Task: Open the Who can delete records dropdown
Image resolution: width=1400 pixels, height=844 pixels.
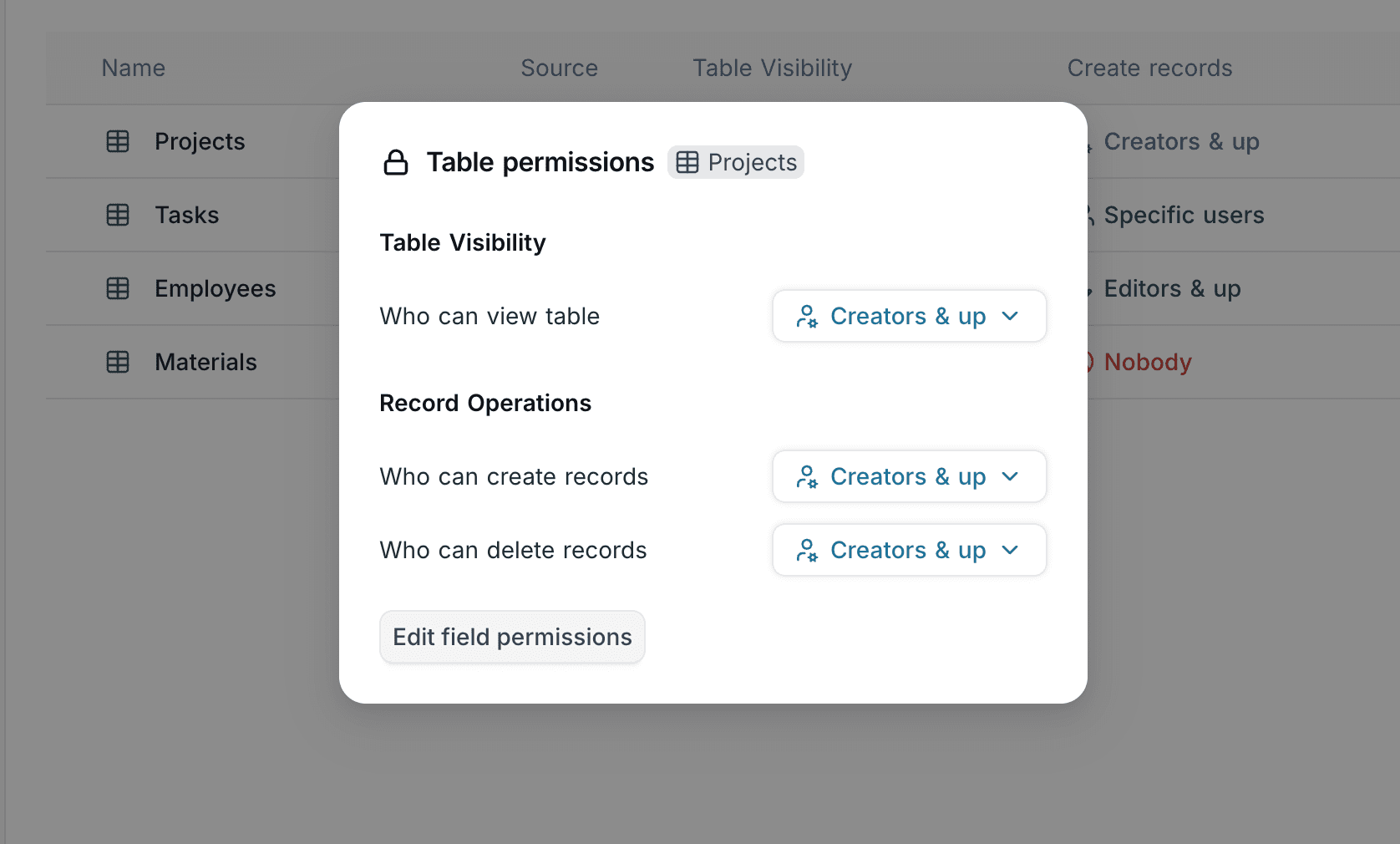Action: [x=909, y=550]
